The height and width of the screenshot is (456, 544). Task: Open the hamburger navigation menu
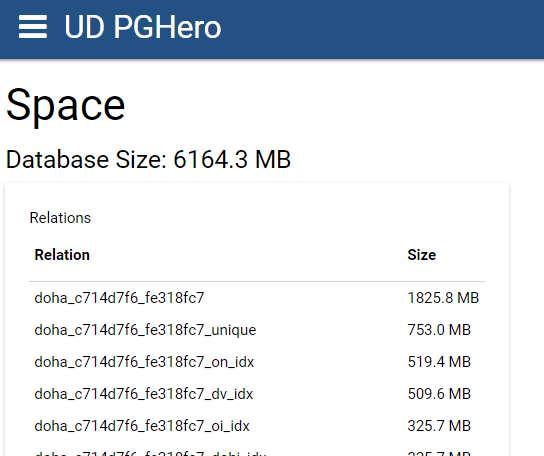pos(33,27)
